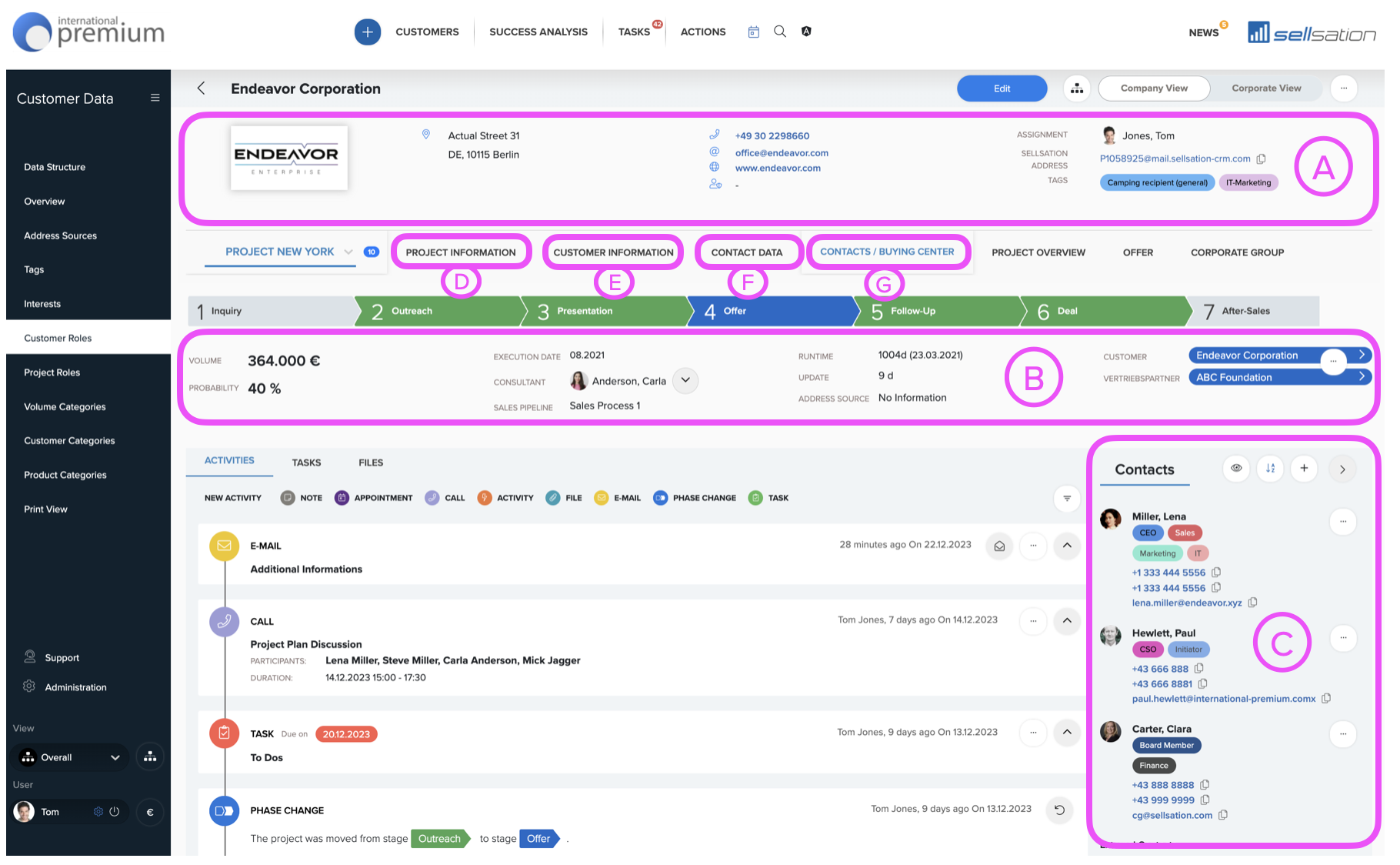Viewport: 1400px width, 865px height.
Task: Create a new Appointment activity
Action: pos(374,498)
